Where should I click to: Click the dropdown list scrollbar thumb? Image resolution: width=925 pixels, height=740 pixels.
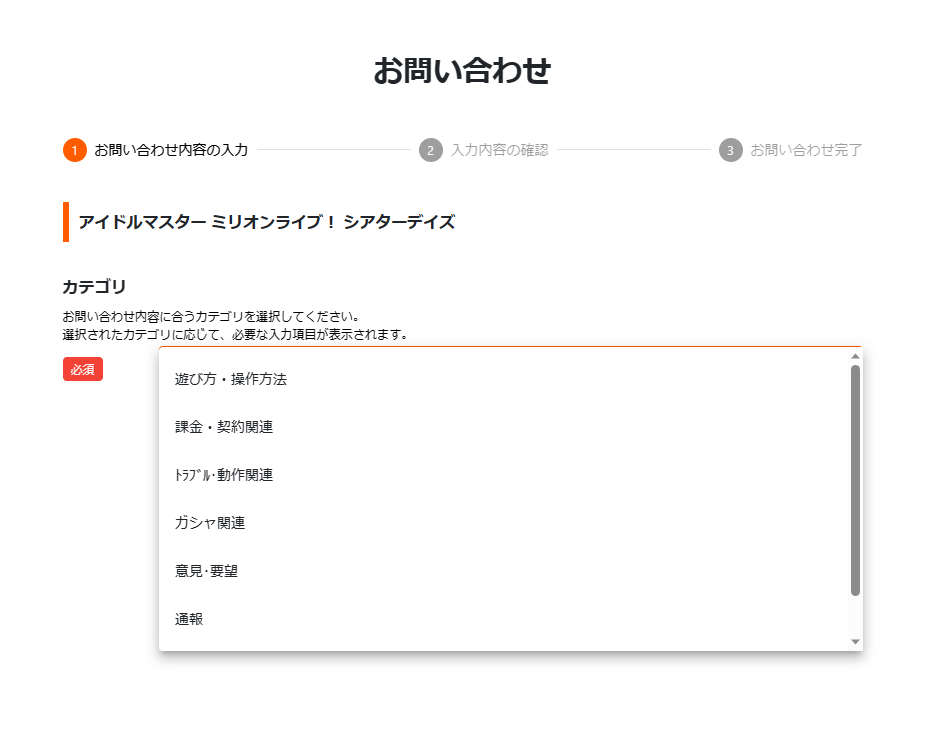coord(855,480)
